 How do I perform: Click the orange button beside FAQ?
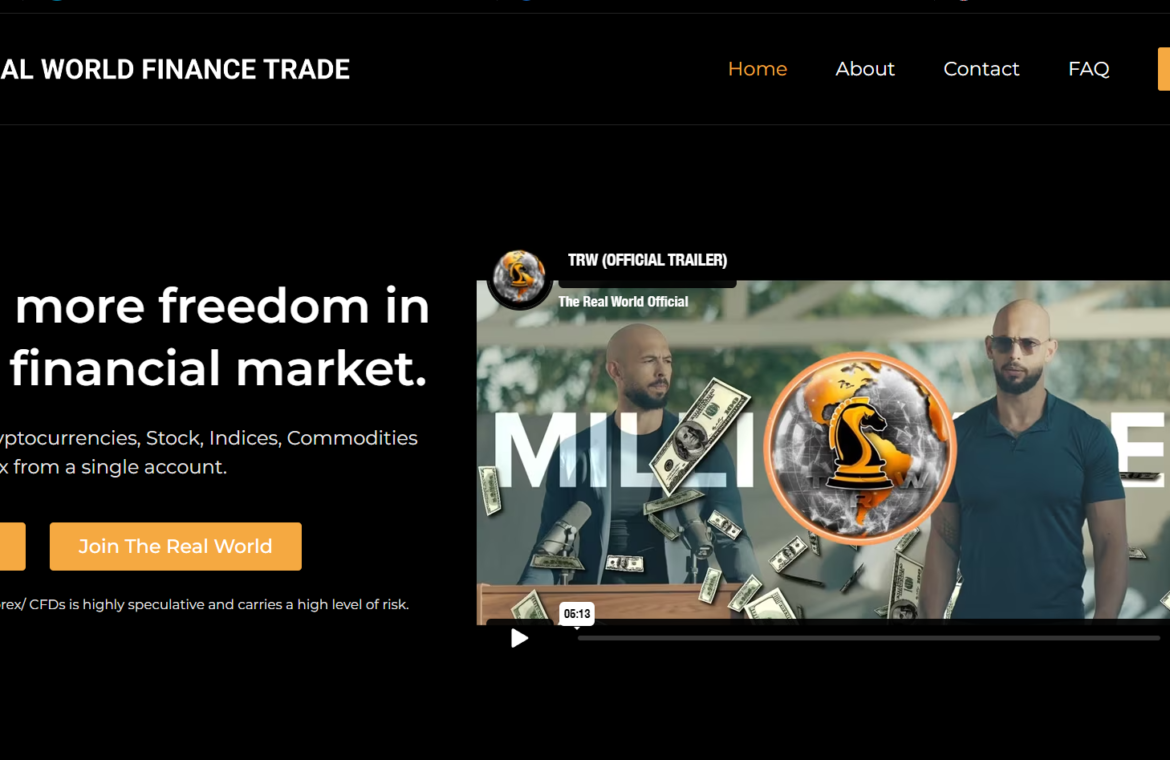(1164, 69)
